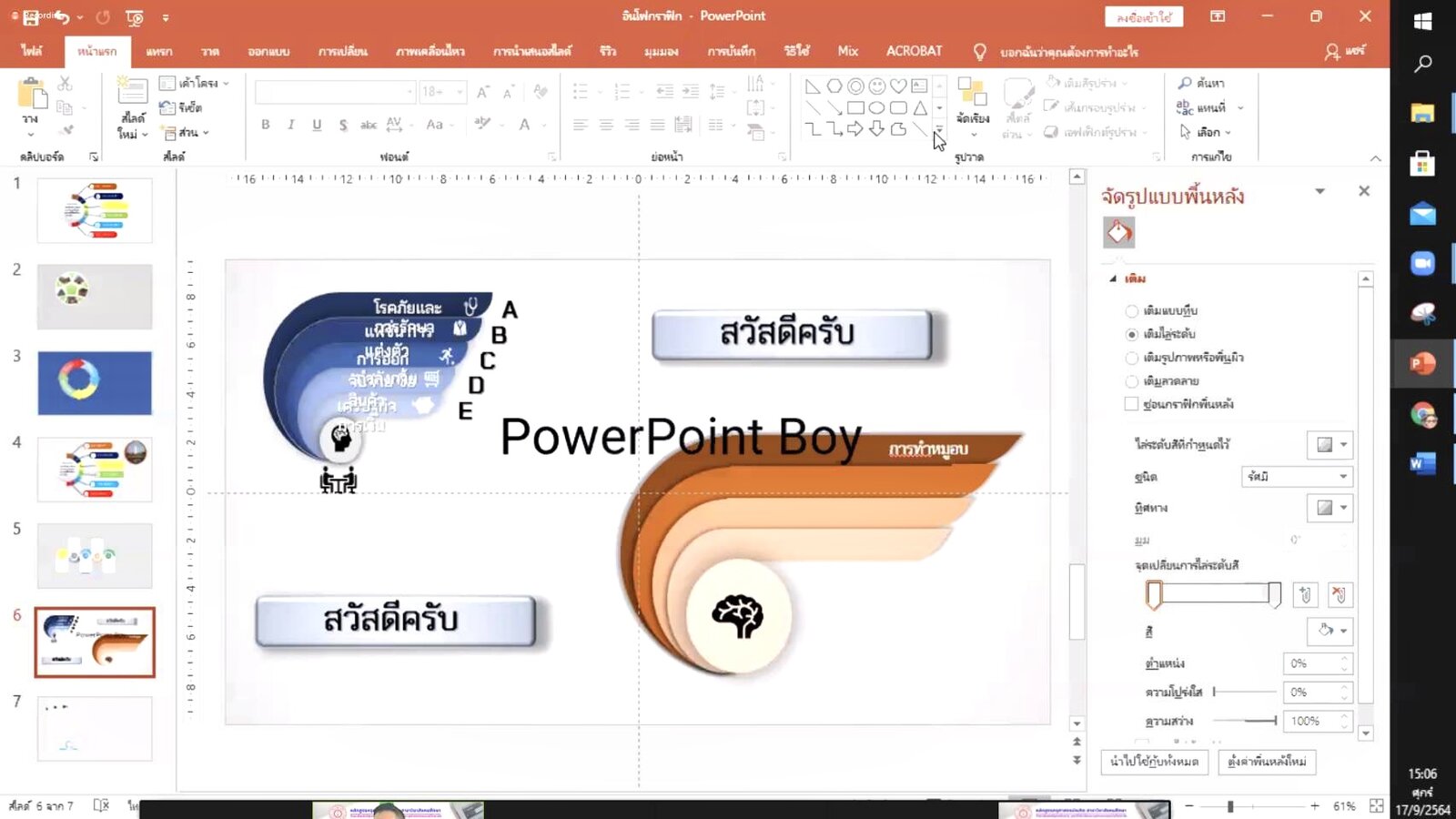The width and height of the screenshot is (1456, 819).
Task: Click the reset background button
Action: pos(1267,762)
